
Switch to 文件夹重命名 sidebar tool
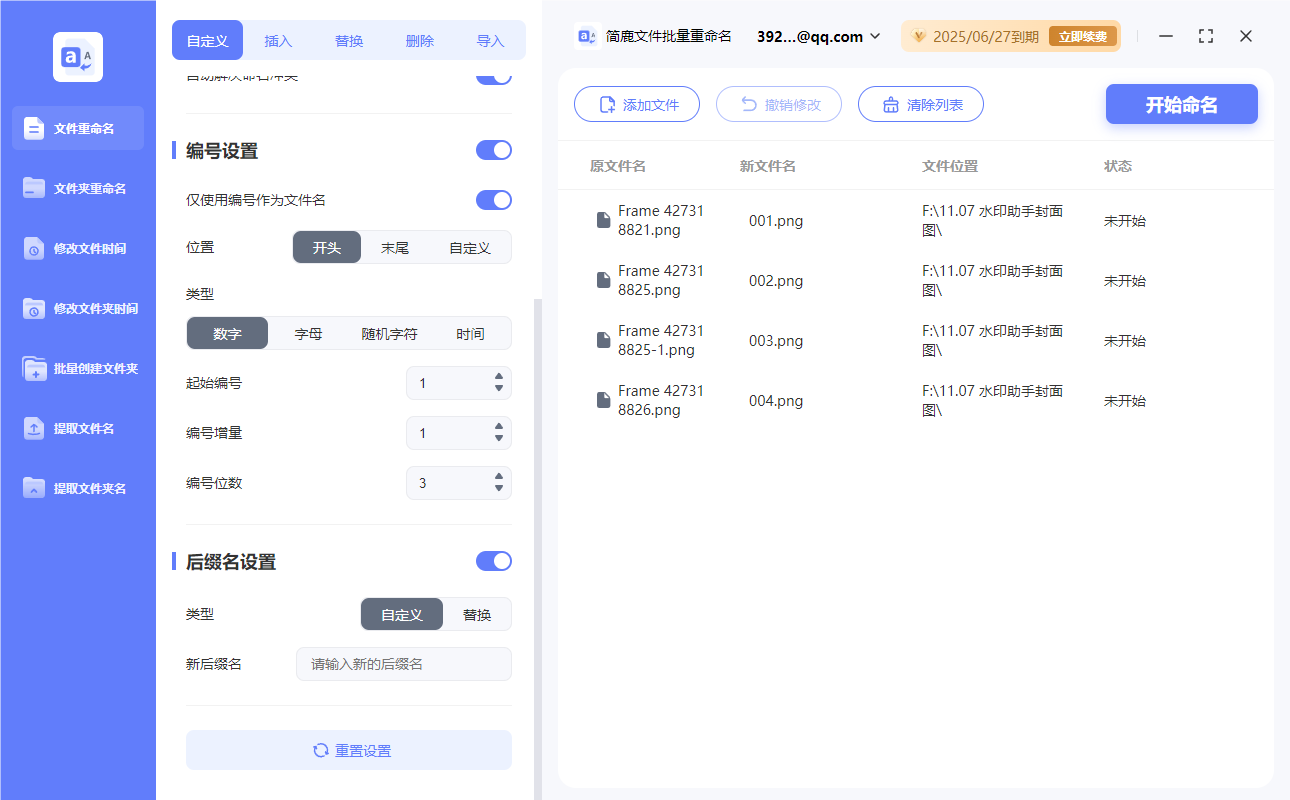(77, 188)
